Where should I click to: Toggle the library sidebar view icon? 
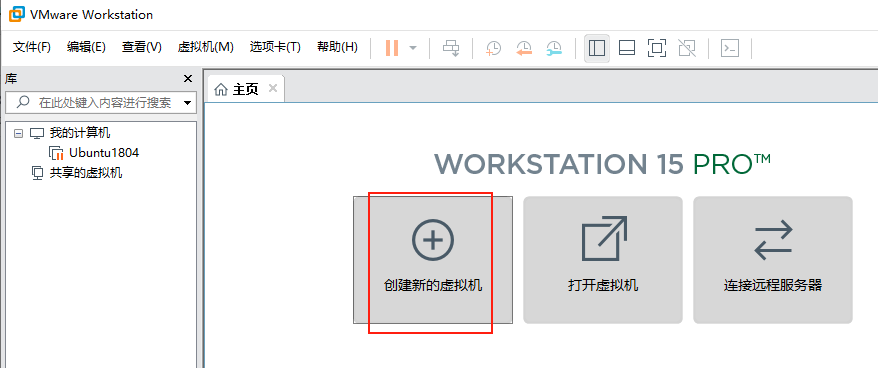point(597,48)
